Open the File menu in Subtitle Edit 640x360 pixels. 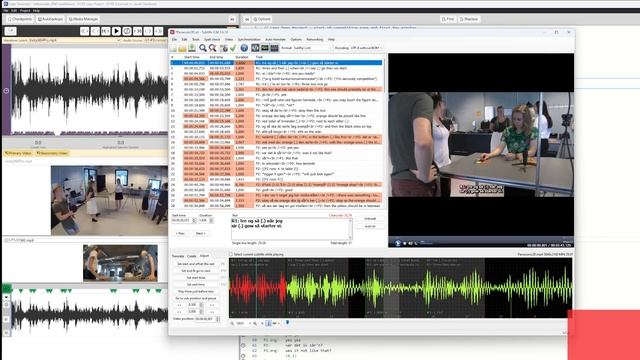click(x=174, y=40)
